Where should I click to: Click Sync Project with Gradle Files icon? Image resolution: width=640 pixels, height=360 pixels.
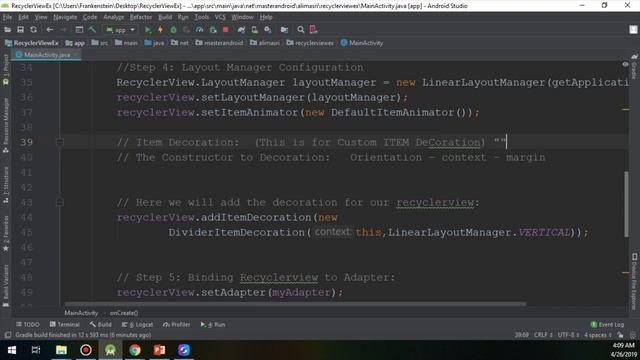click(x=241, y=30)
